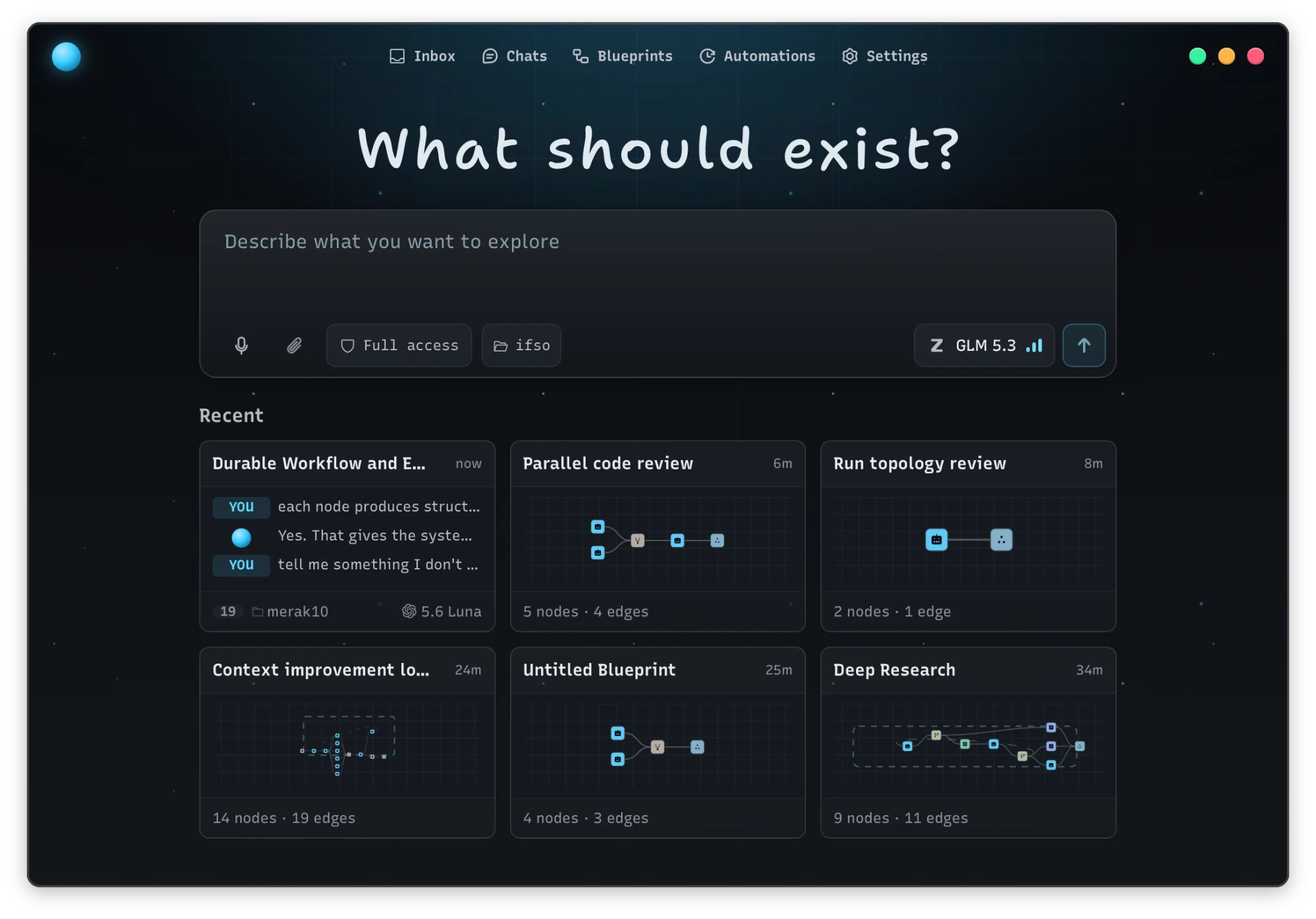This screenshot has height=919, width=1316.
Task: Open the Durable Workflow recent chat card
Action: pos(347,537)
